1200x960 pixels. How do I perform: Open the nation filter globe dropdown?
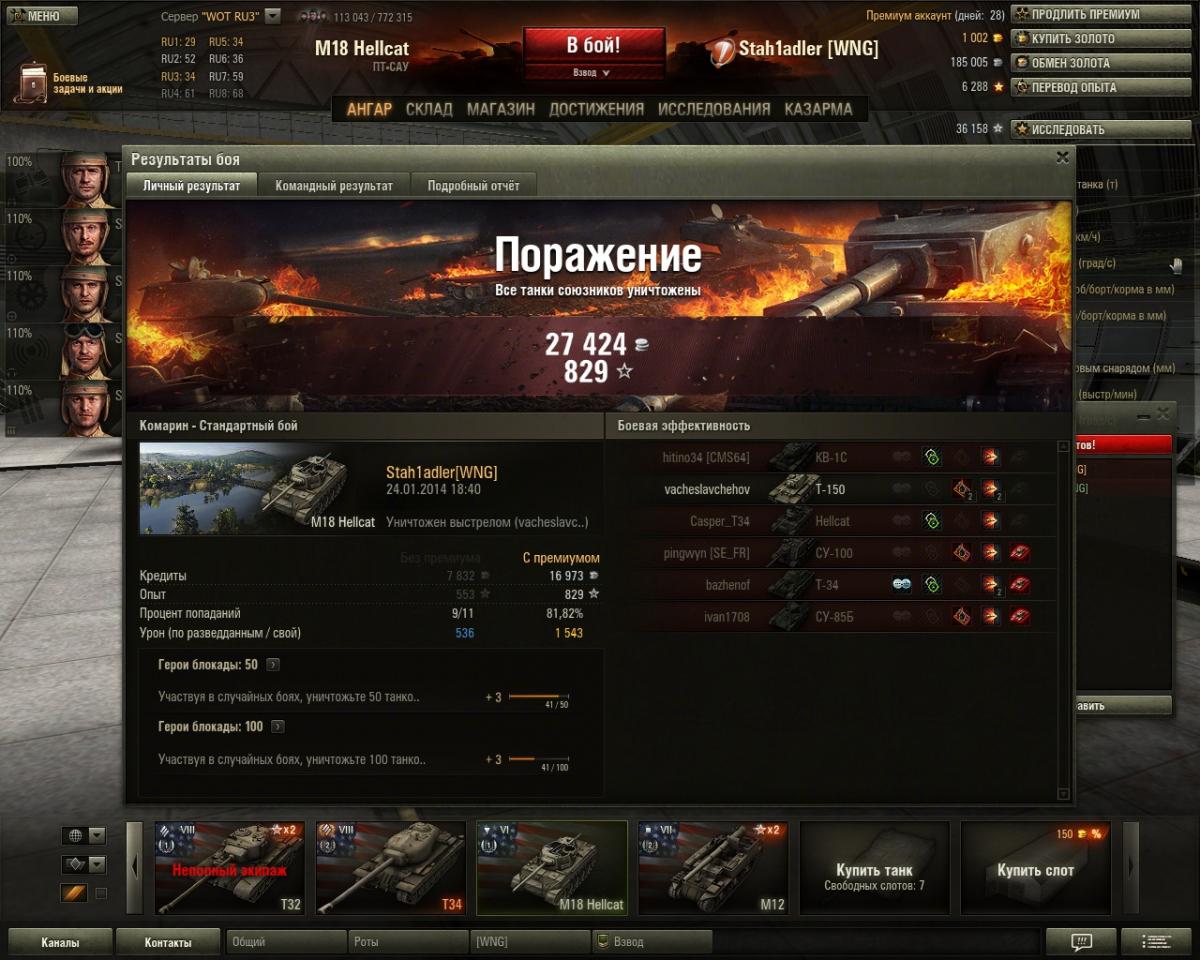83,835
